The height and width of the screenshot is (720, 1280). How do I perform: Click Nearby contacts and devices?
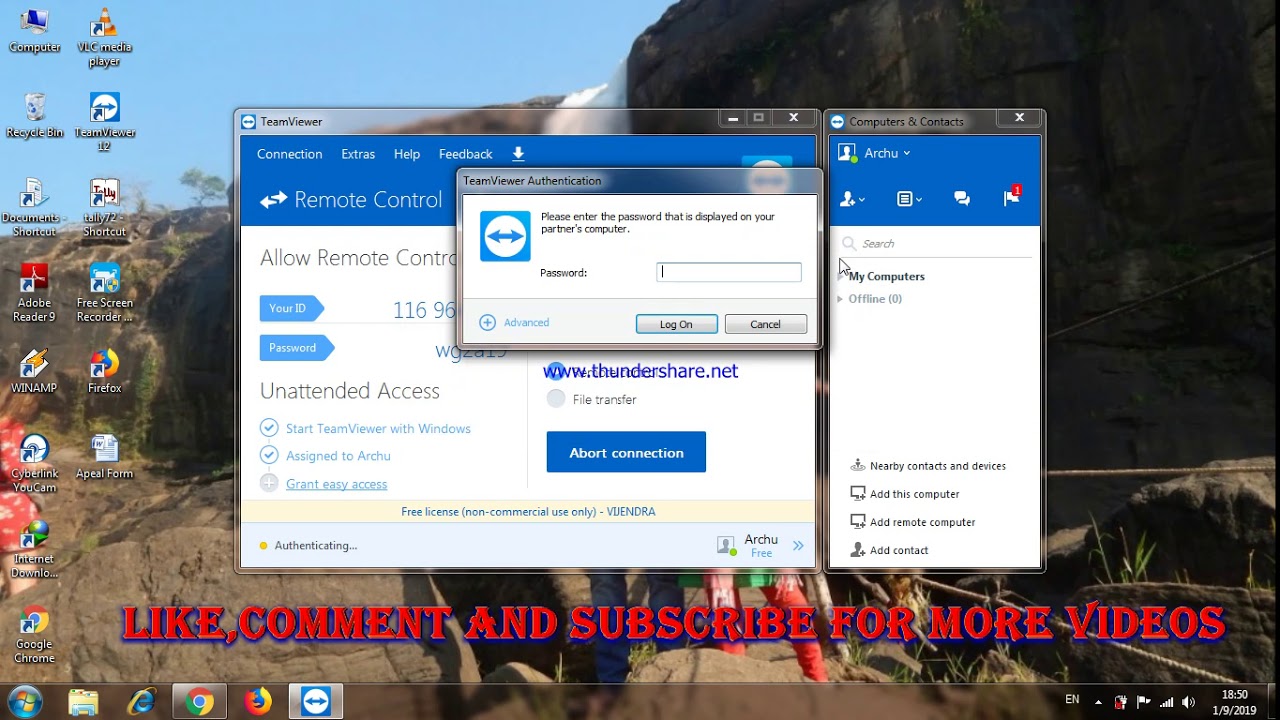pos(928,466)
